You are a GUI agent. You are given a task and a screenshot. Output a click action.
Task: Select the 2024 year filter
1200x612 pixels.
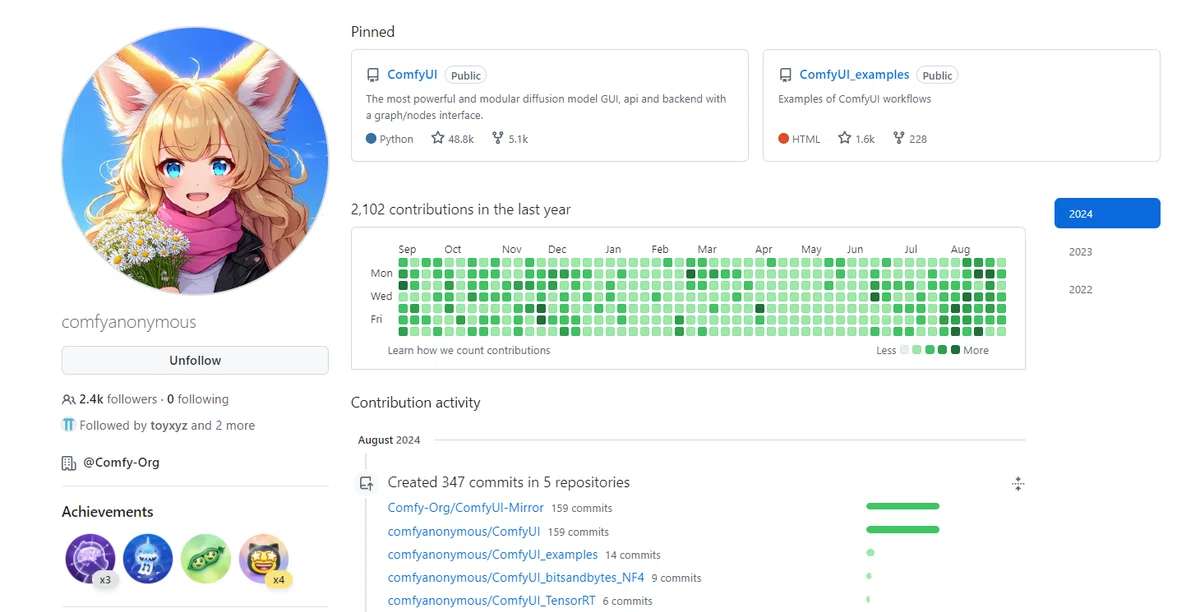[1107, 213]
